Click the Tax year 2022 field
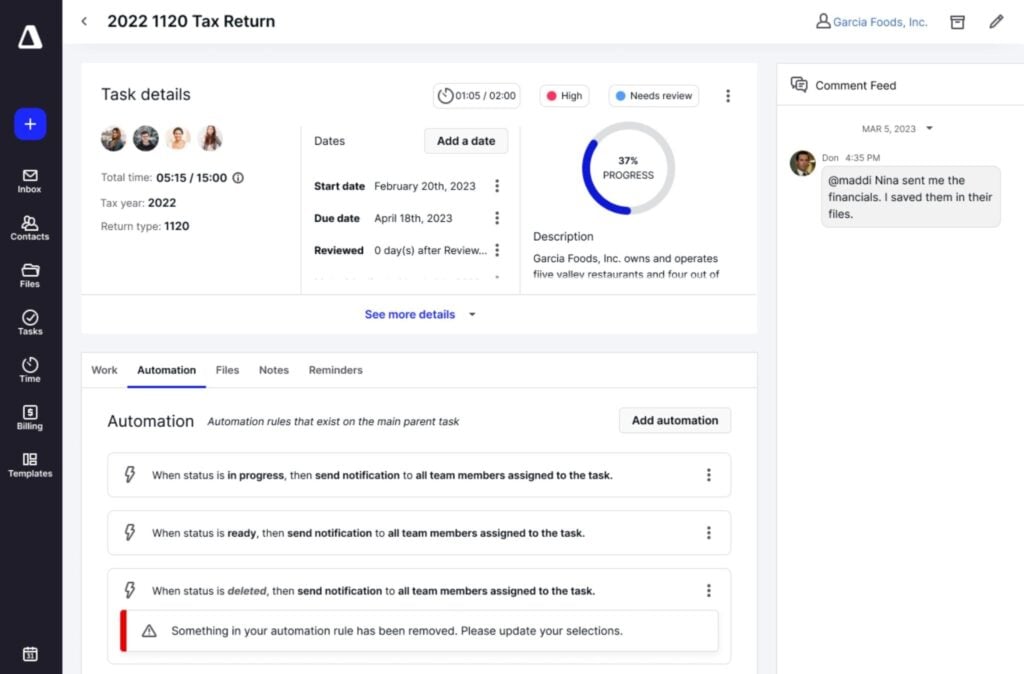The image size is (1024, 674). tap(138, 203)
